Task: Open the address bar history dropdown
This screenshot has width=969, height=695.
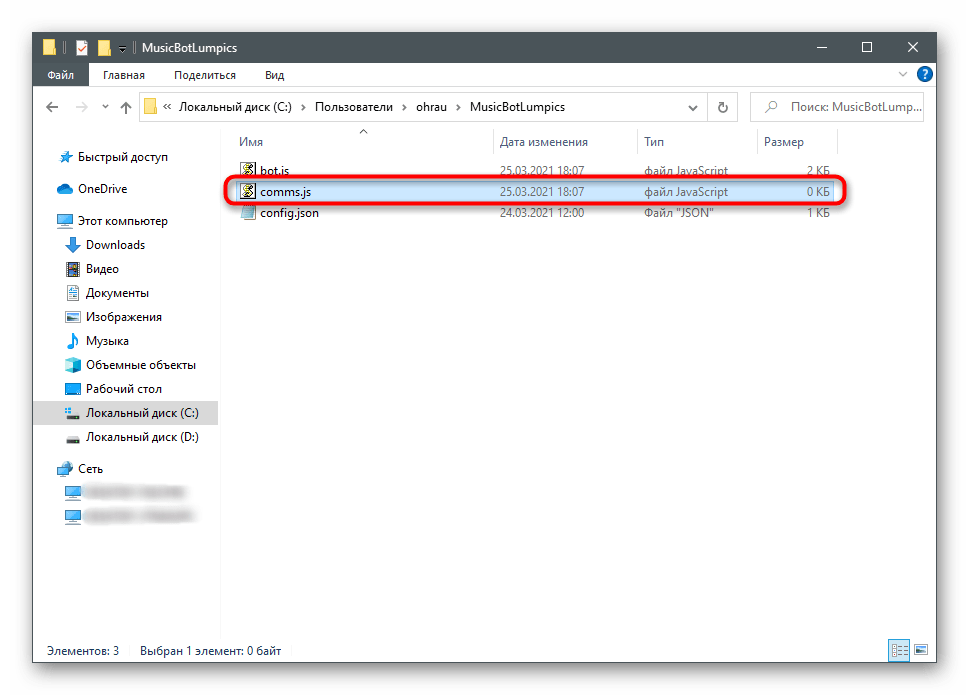Action: tap(693, 107)
